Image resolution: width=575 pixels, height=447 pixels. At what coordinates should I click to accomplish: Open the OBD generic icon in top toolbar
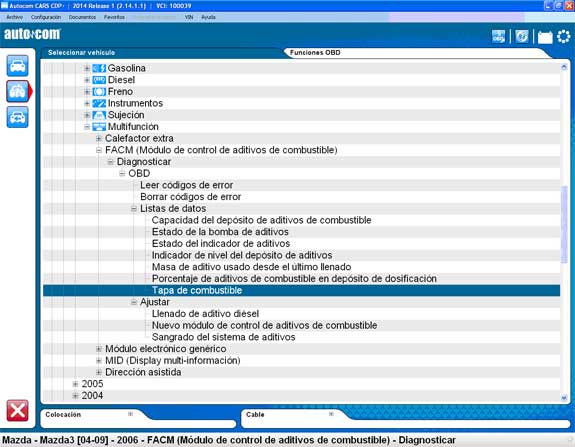click(498, 37)
